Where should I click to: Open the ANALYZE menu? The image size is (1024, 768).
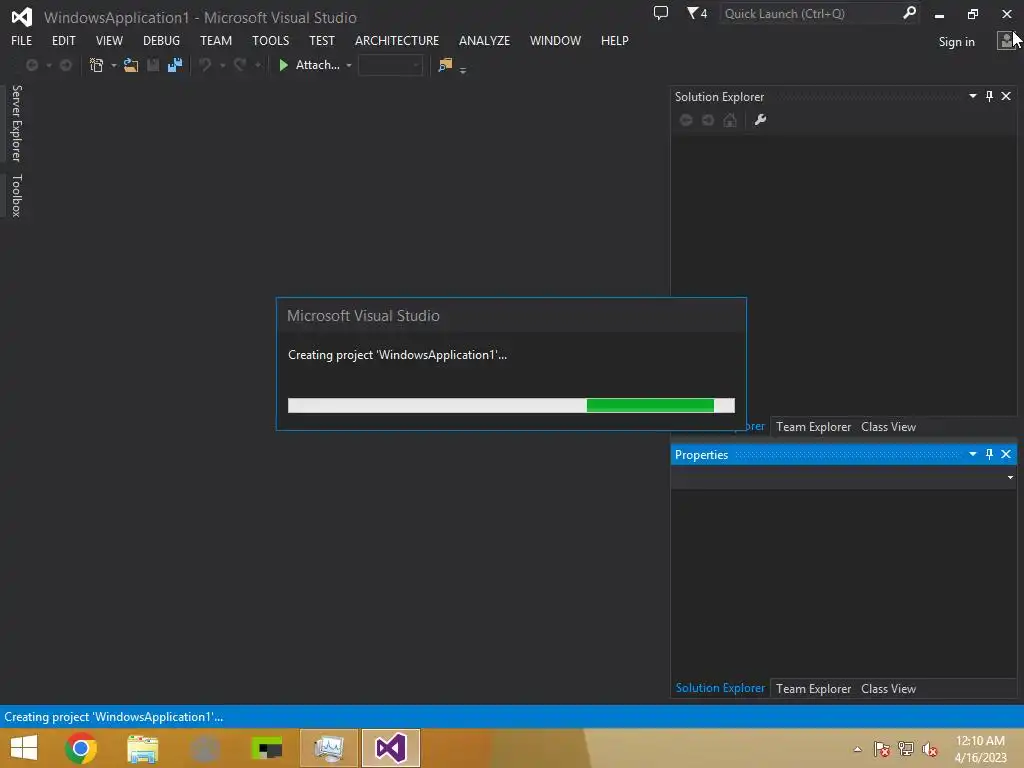pos(485,40)
